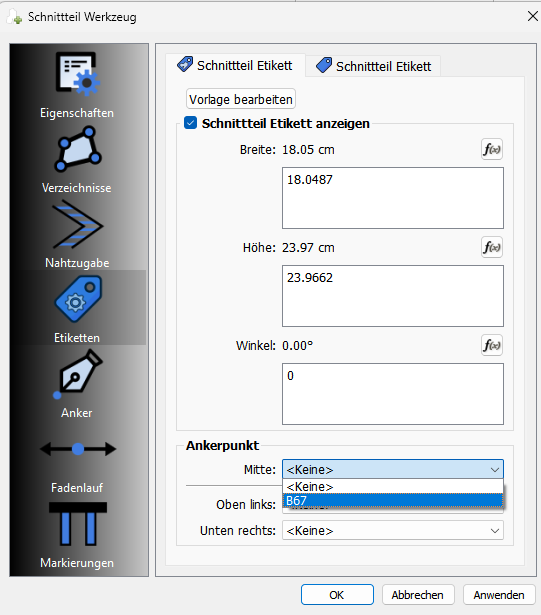Select the first Schnittteil Etikett tab
The height and width of the screenshot is (615, 541).
click(235, 65)
